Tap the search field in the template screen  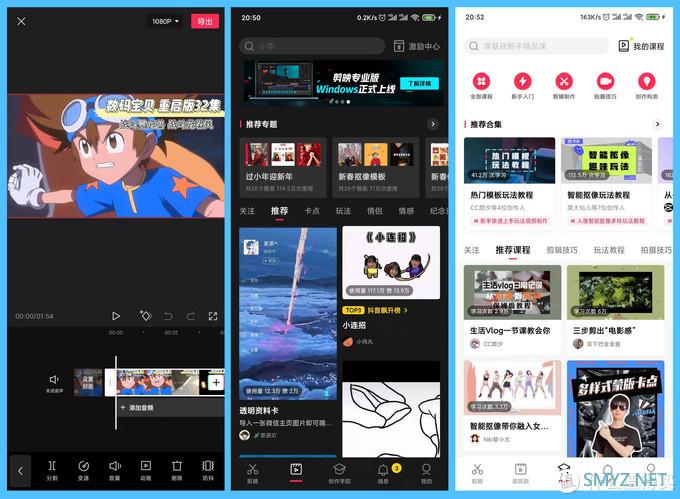(312, 46)
